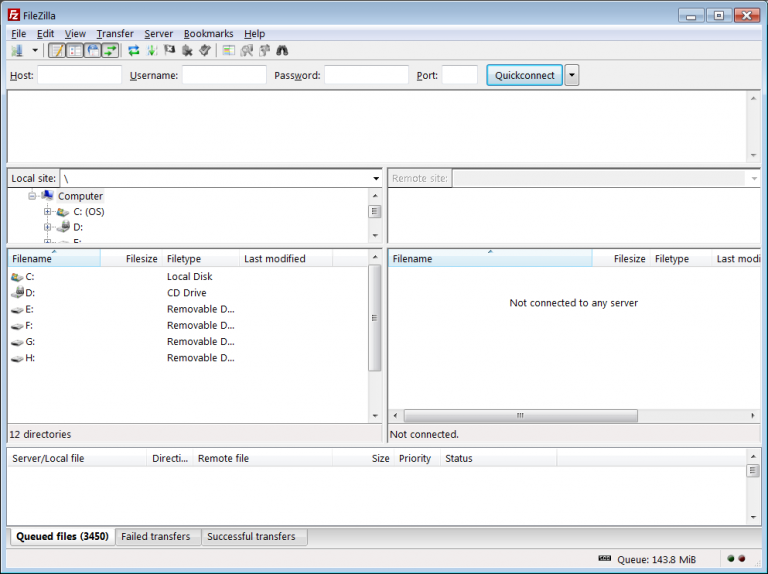The height and width of the screenshot is (574, 768).
Task: Sort local list by Filename column
Action: 54,258
